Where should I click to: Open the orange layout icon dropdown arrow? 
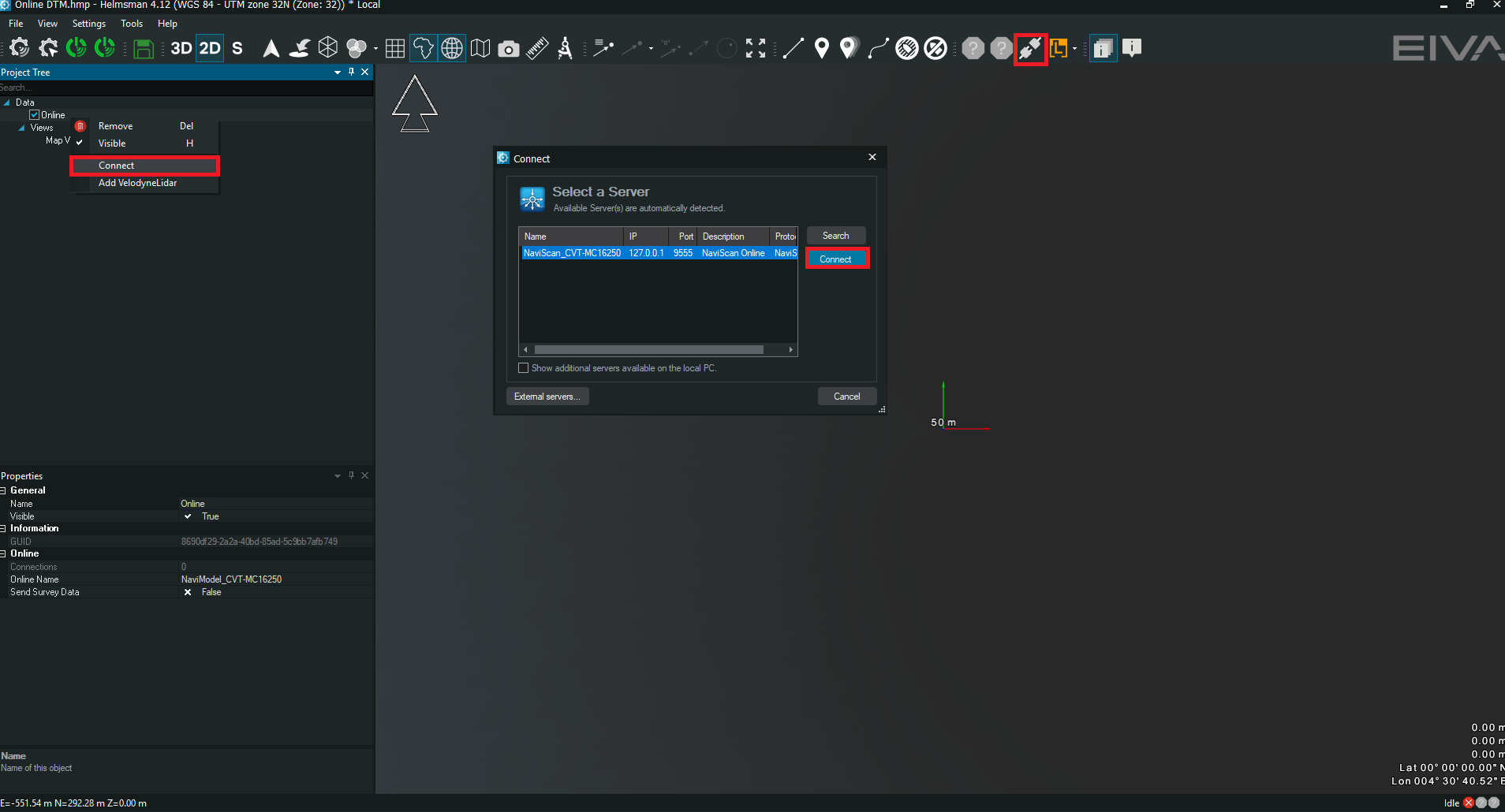(x=1074, y=49)
